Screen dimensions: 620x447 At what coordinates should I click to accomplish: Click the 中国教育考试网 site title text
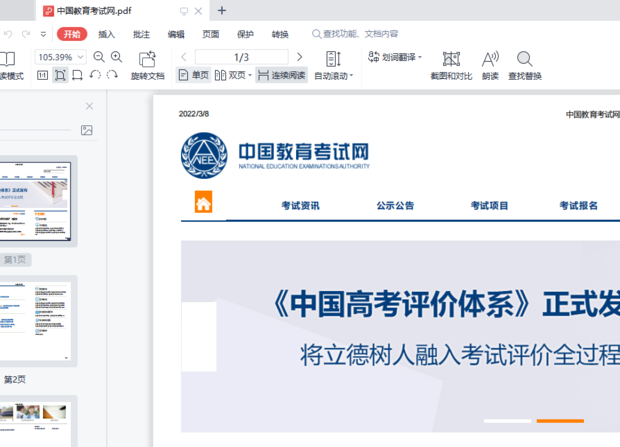tap(304, 152)
